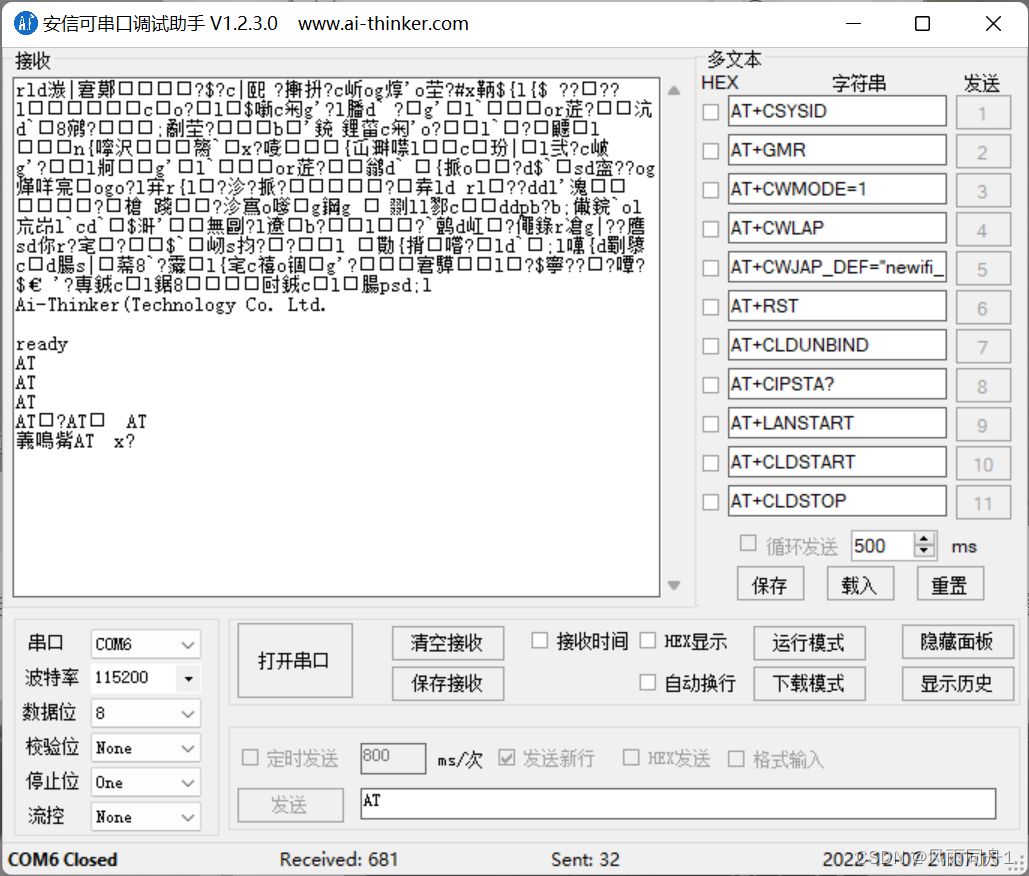This screenshot has width=1029, height=876.
Task: Click 隐藏面板 to hide the panel
Action: (957, 643)
